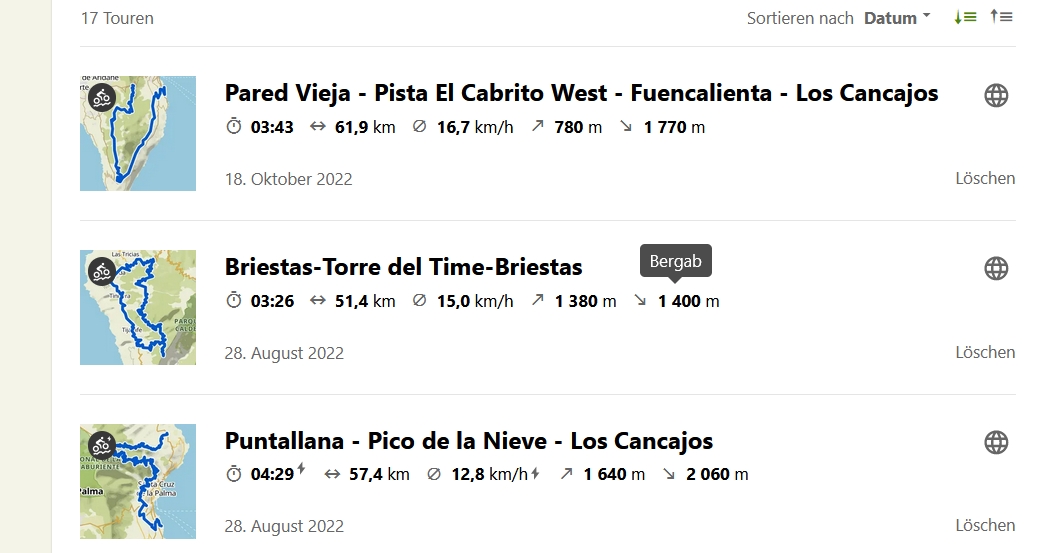
Task: Delete the 18. Oktober 2022 tour via Löschen
Action: (985, 178)
